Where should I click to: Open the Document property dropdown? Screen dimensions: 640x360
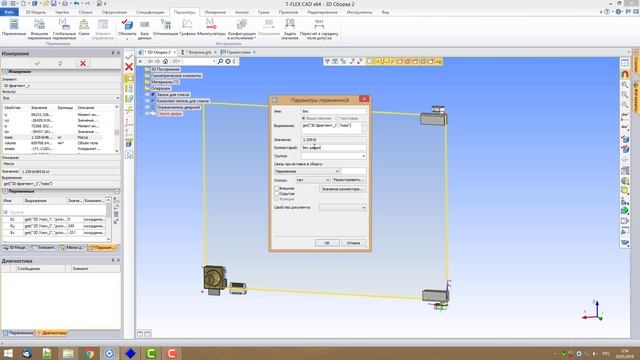point(342,208)
